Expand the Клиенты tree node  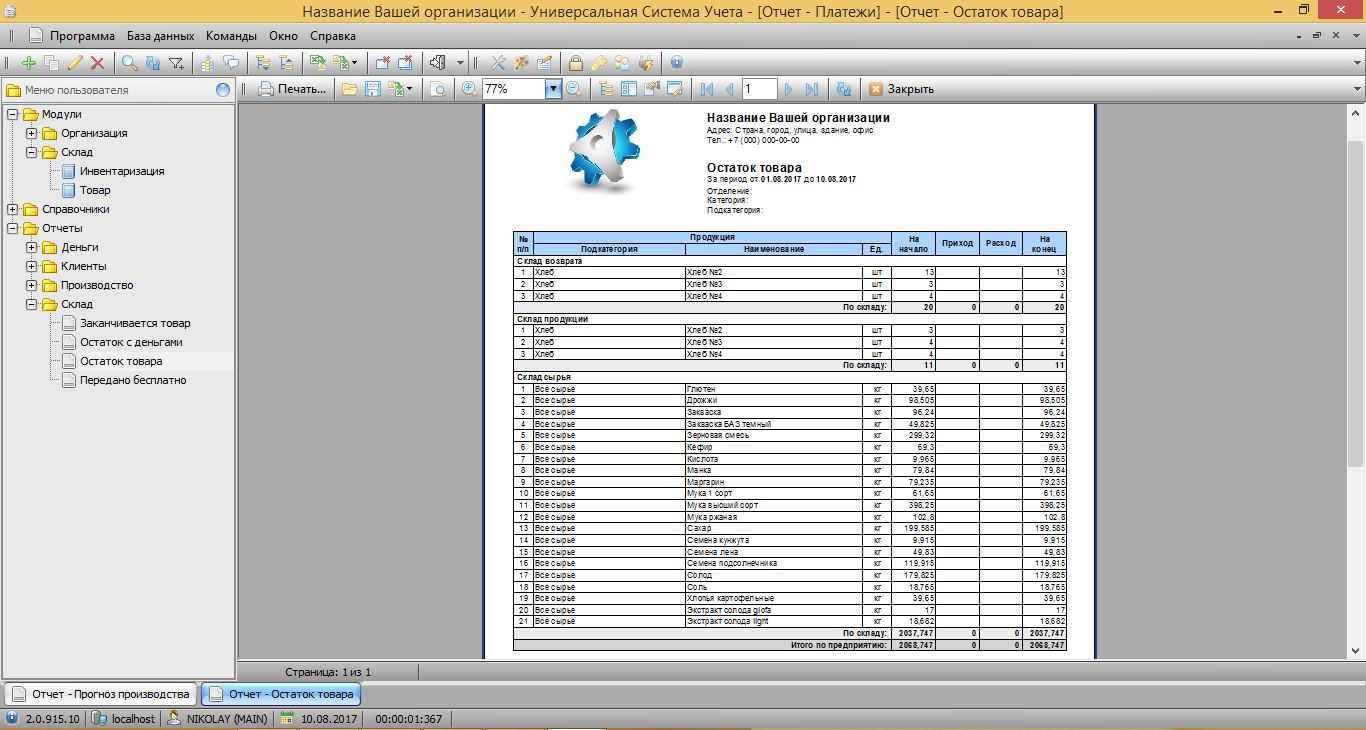(32, 266)
